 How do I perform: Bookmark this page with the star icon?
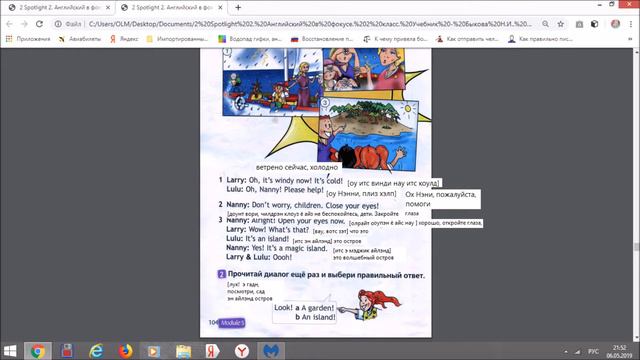pyautogui.click(x=561, y=24)
